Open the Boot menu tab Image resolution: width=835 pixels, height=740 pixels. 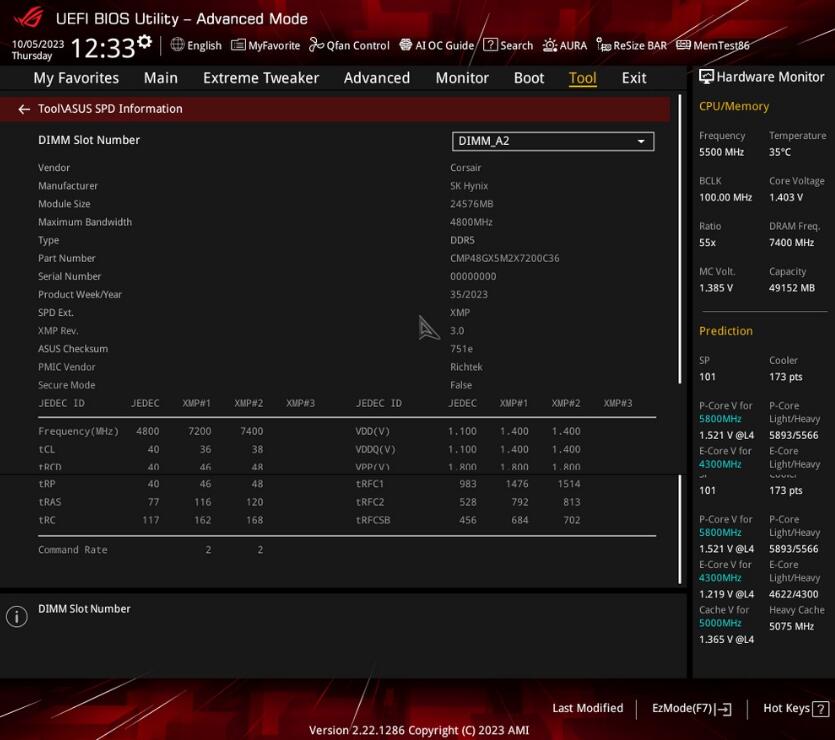[x=528, y=78]
